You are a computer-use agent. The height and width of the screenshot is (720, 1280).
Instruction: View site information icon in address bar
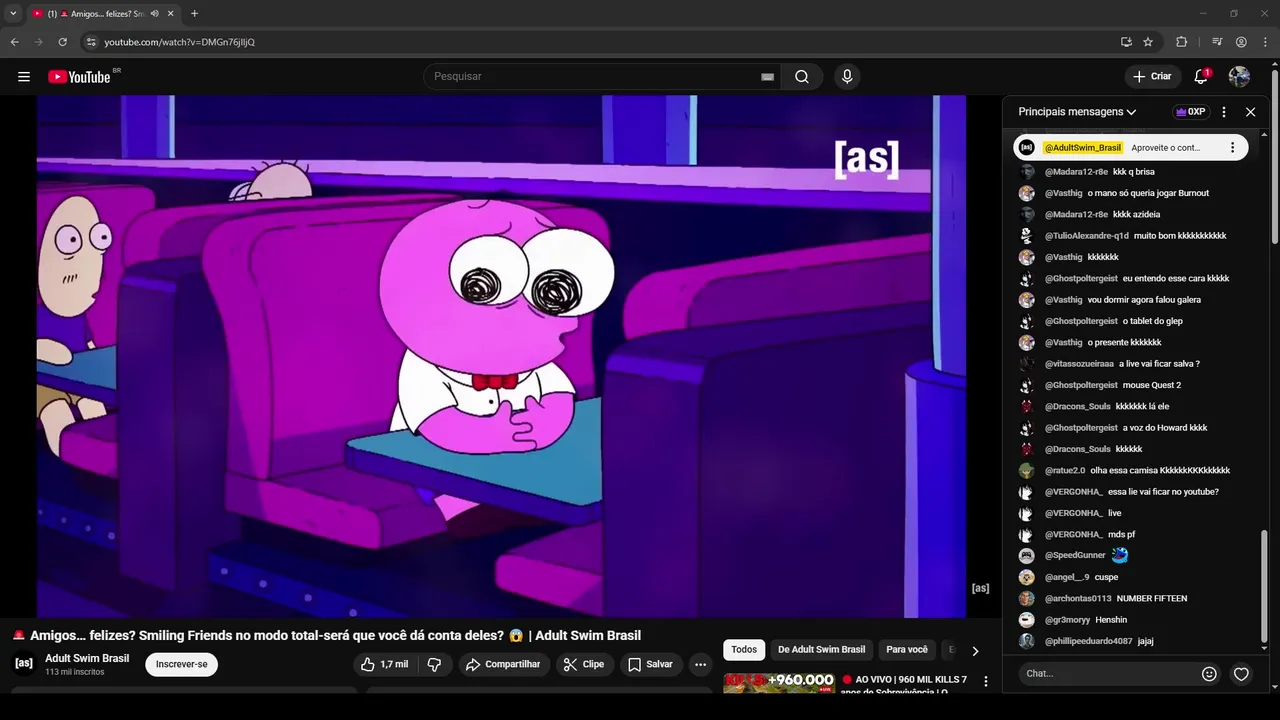[x=91, y=42]
